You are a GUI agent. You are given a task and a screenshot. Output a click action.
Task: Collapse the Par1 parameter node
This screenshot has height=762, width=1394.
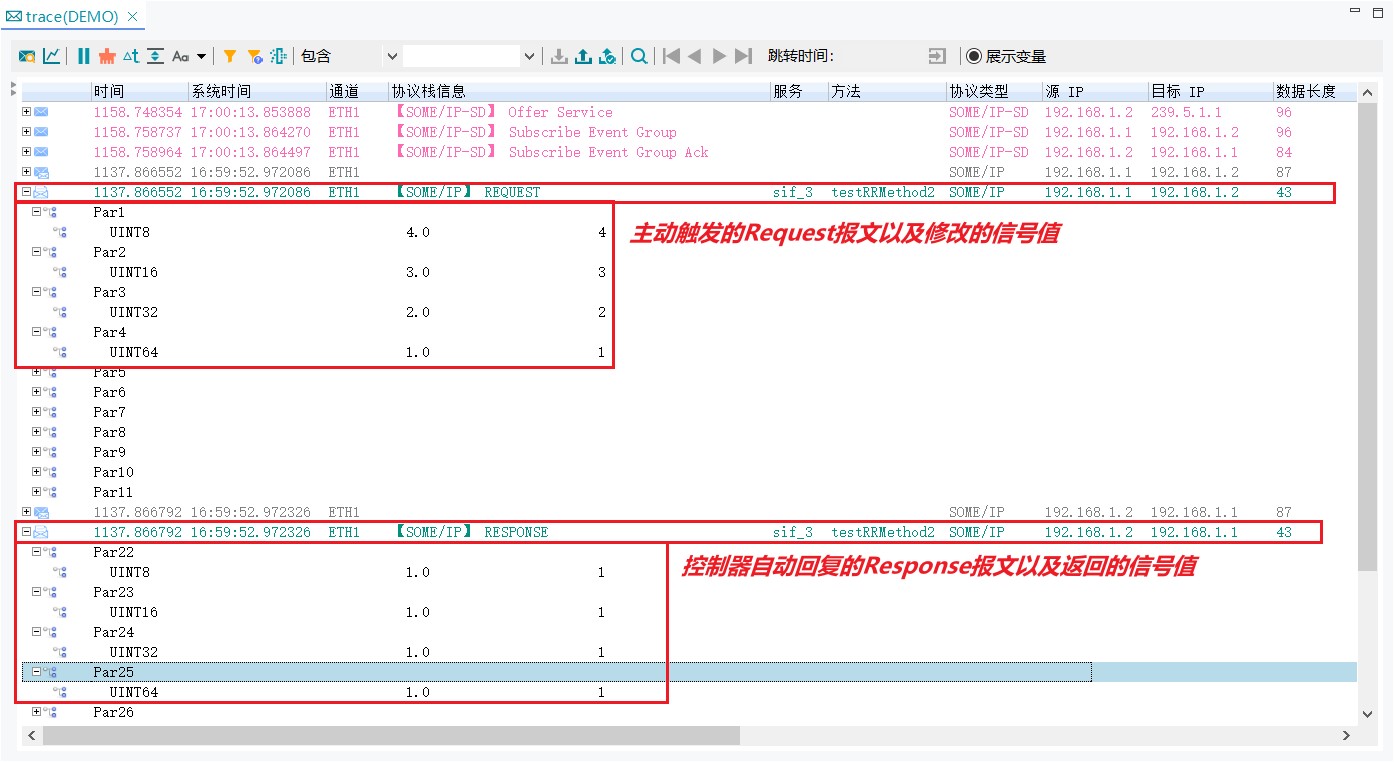coord(37,212)
